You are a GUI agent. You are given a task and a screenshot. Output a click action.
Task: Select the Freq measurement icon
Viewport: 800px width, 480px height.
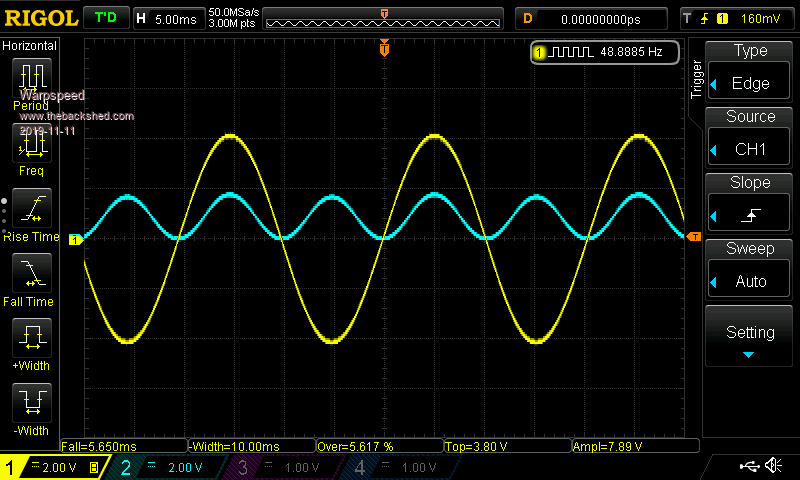(x=32, y=144)
